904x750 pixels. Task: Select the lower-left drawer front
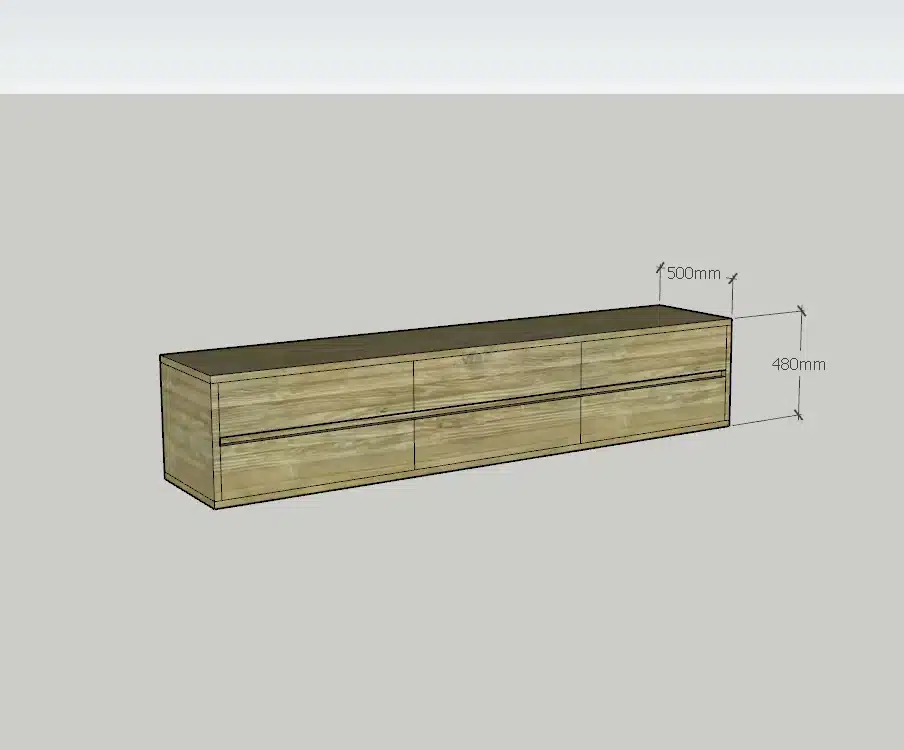pyautogui.click(x=316, y=463)
